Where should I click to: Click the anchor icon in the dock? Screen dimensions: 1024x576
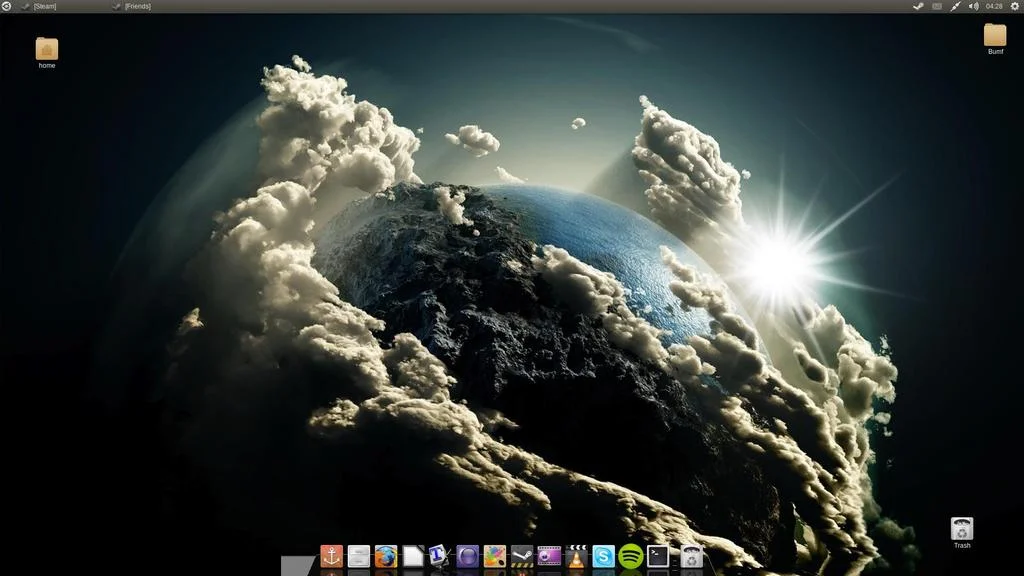[x=332, y=556]
